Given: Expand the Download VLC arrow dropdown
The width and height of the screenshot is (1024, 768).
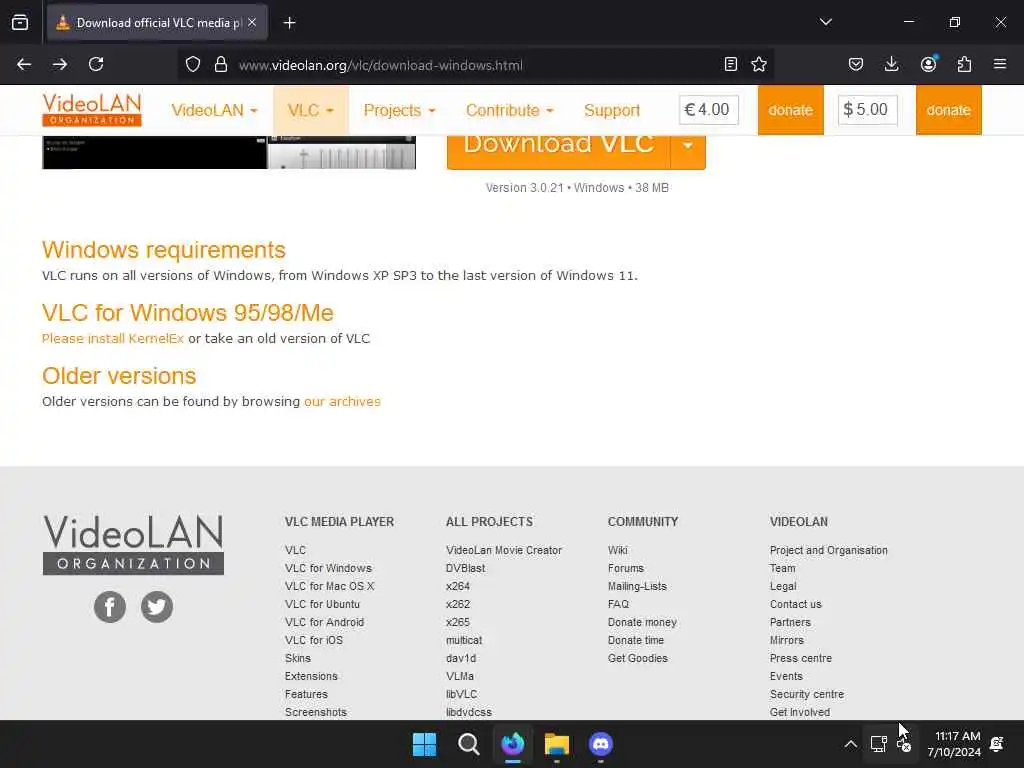Looking at the screenshot, I should point(688,150).
